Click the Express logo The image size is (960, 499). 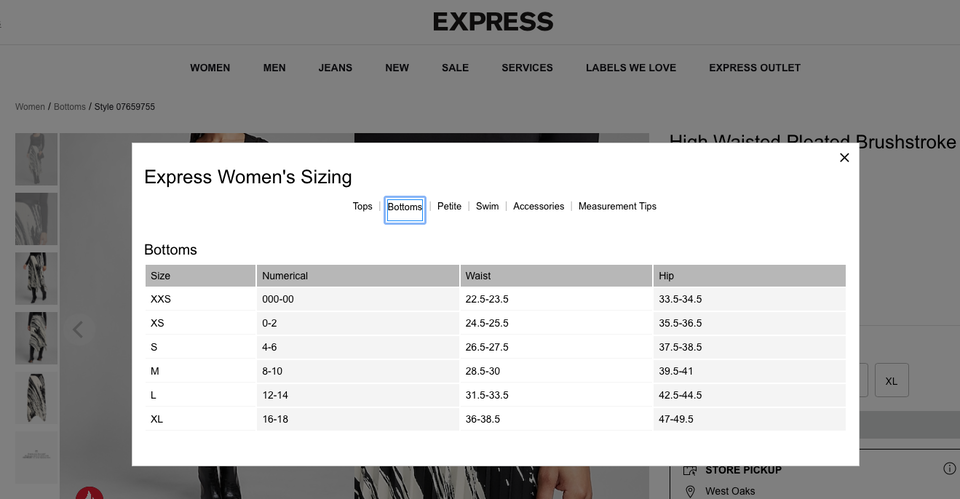(493, 21)
